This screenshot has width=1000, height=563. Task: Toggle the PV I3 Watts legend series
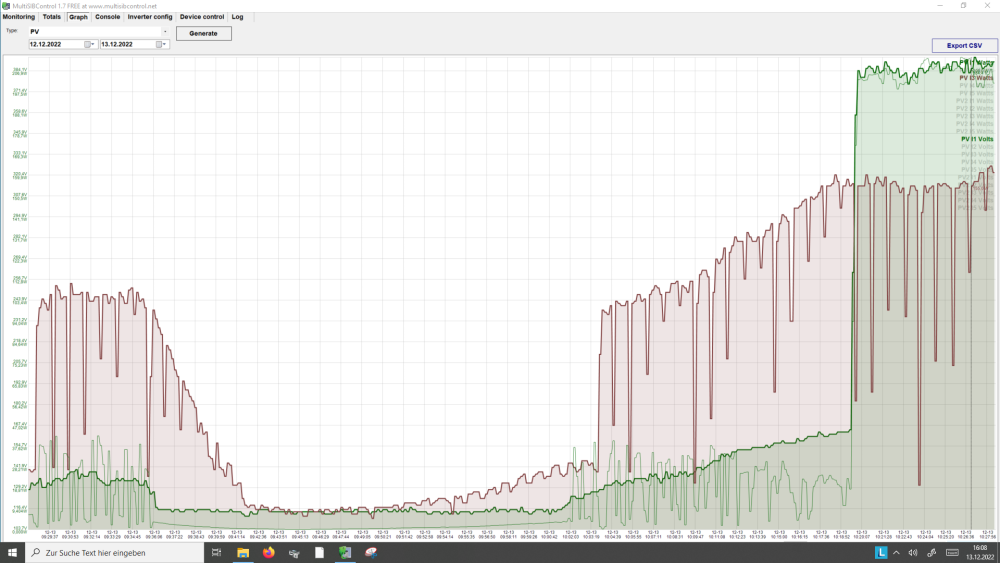(x=976, y=78)
